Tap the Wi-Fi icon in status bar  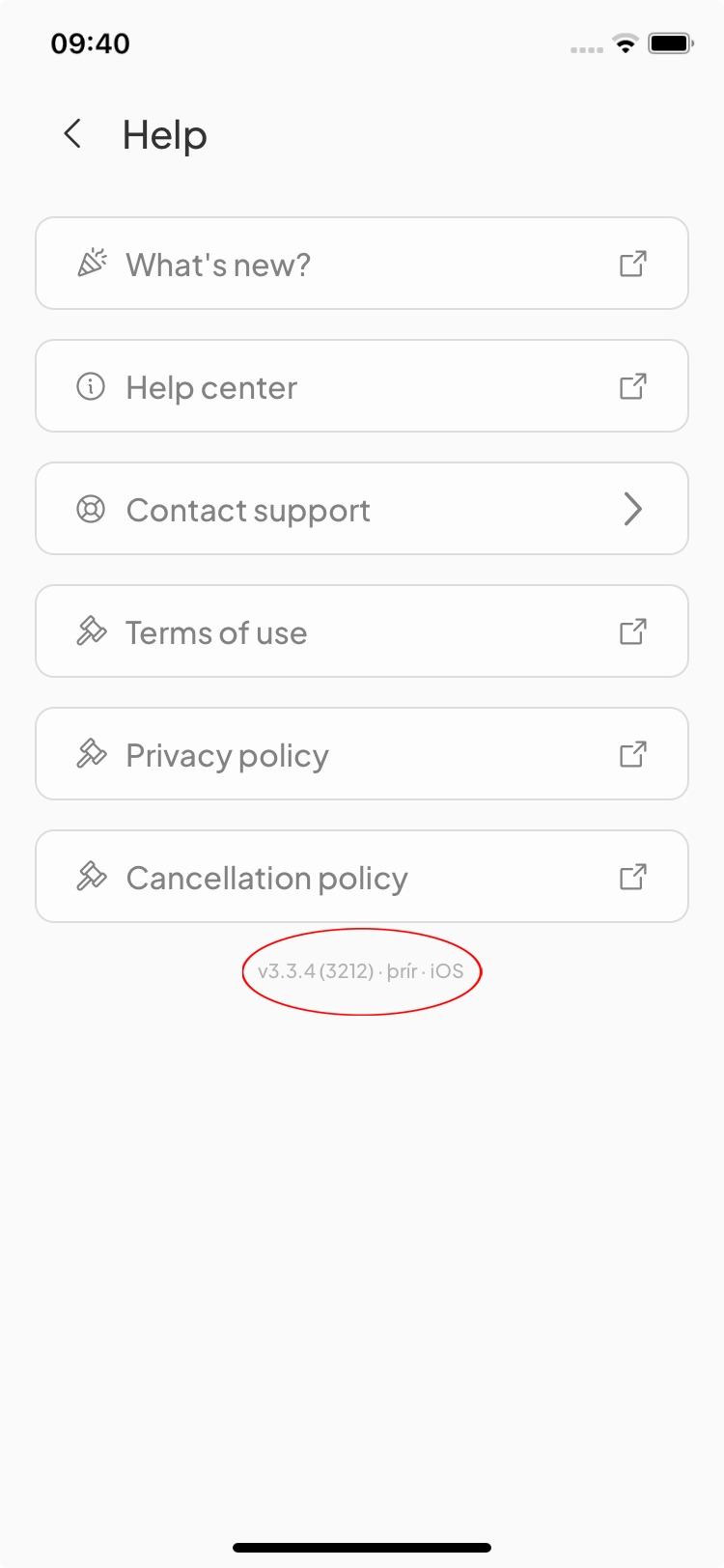coord(626,43)
